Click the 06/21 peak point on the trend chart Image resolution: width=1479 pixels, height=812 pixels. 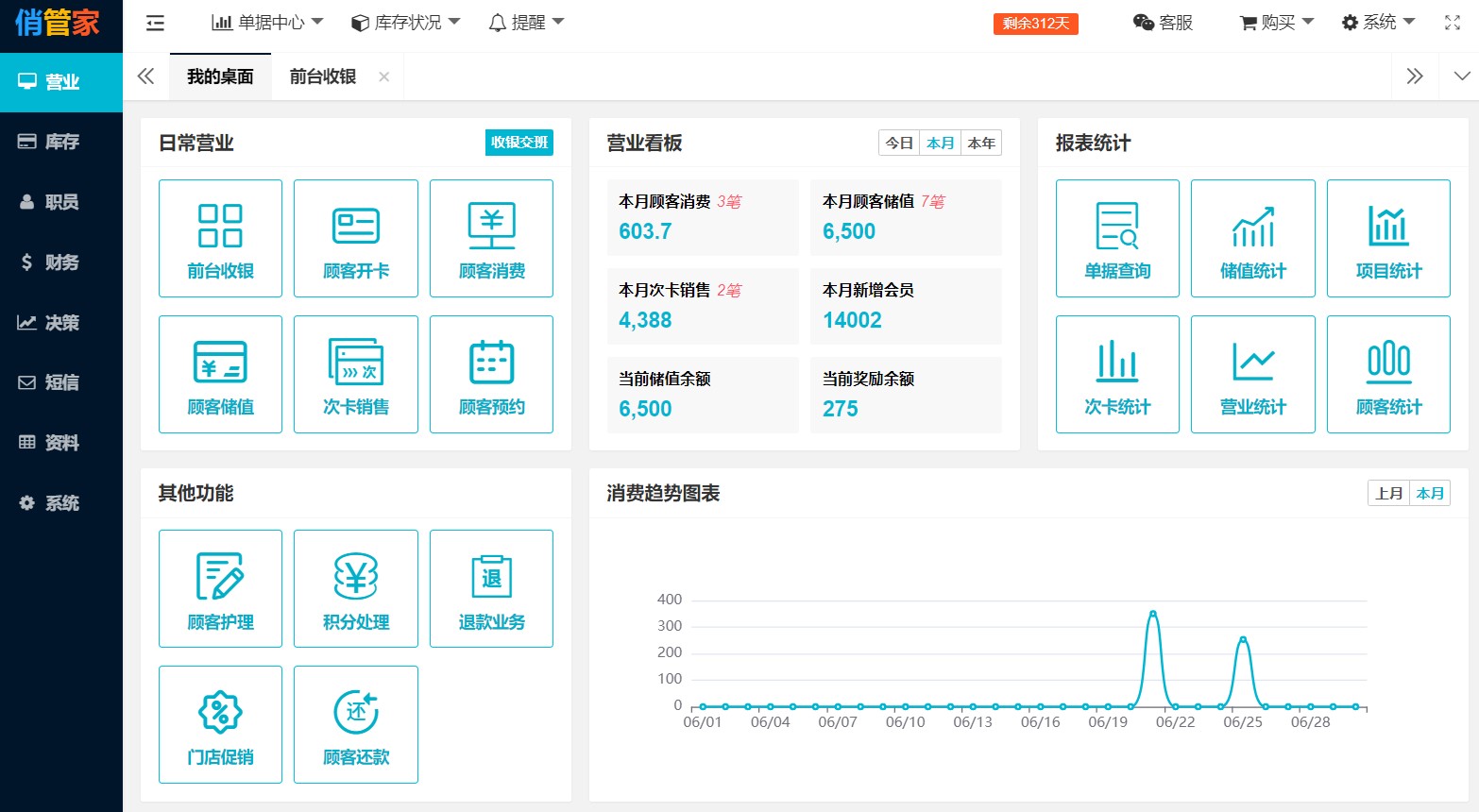click(1152, 614)
